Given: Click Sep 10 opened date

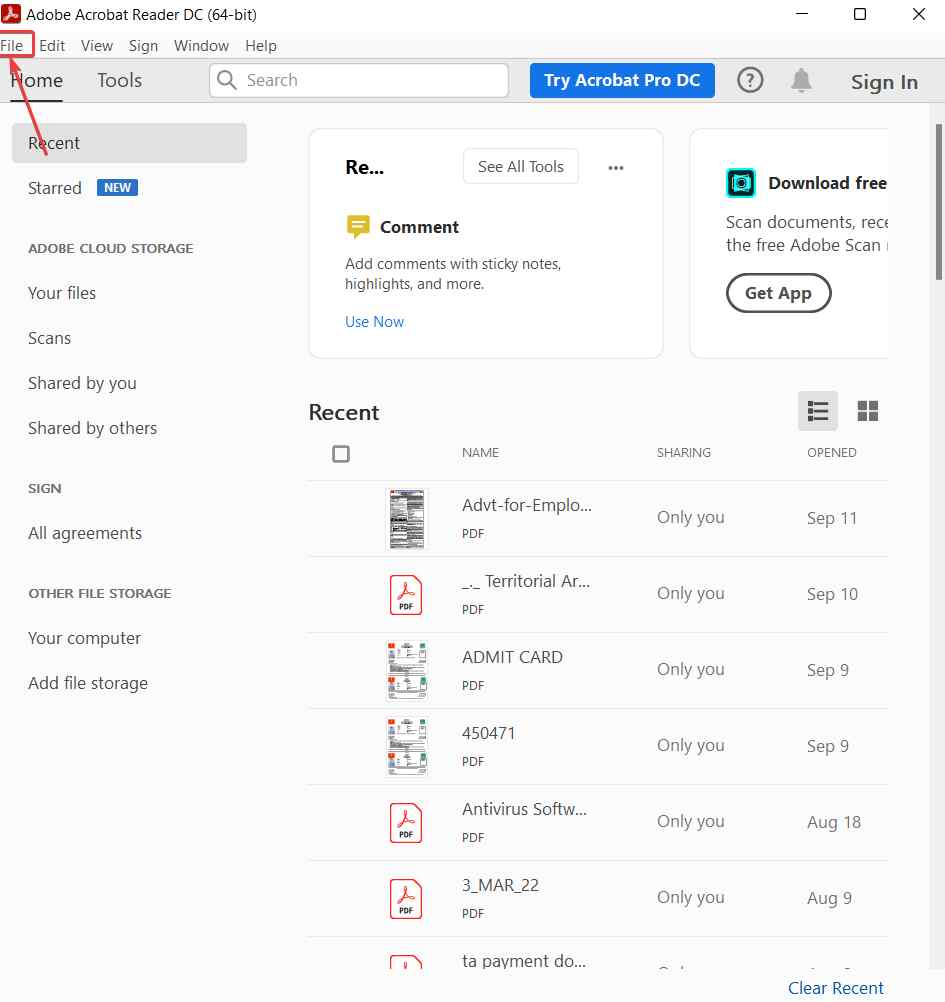Looking at the screenshot, I should coord(833,594).
